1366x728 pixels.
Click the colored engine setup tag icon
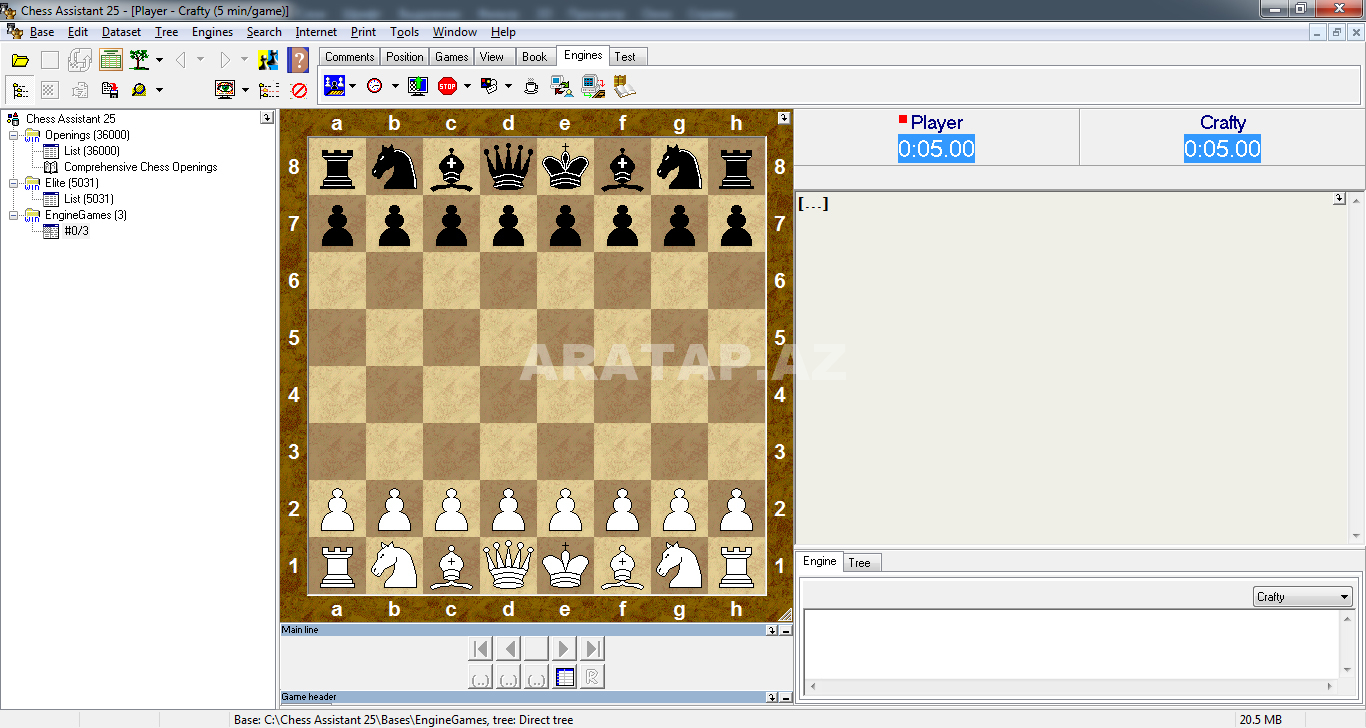coord(490,86)
